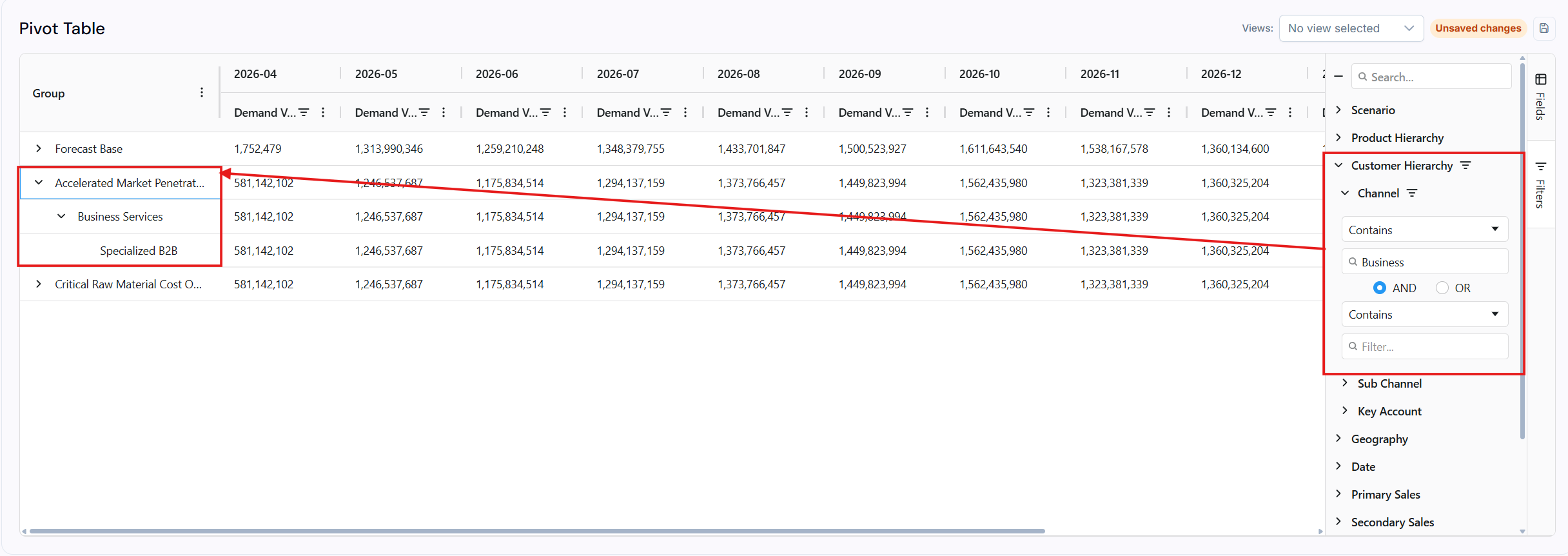The width and height of the screenshot is (1568, 556).
Task: Expand the Geography filter group
Action: coord(1338,439)
